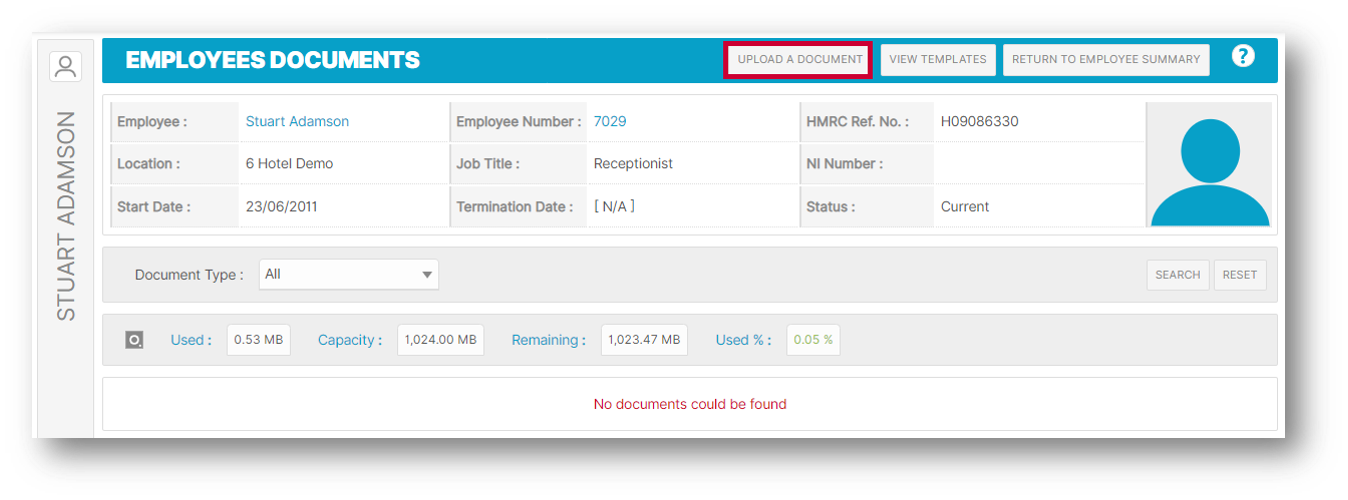Click the storage disk icon beside Used

[x=134, y=340]
